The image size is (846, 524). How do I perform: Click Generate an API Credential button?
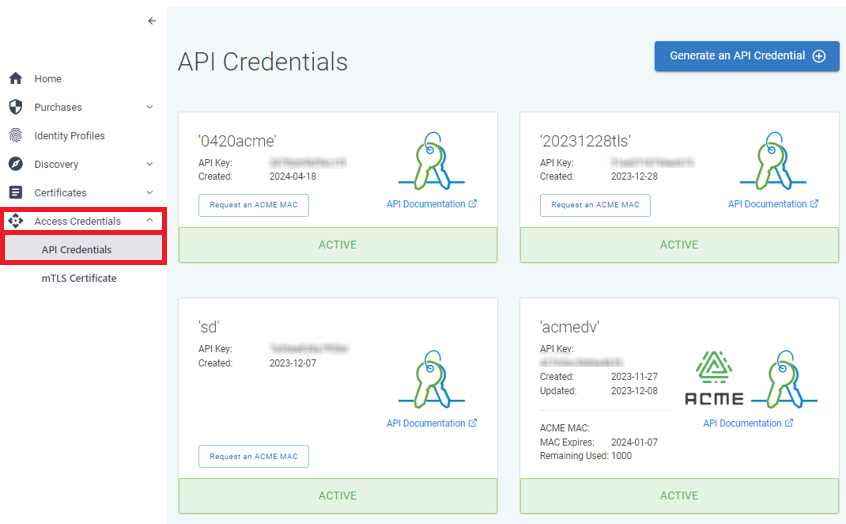(746, 56)
